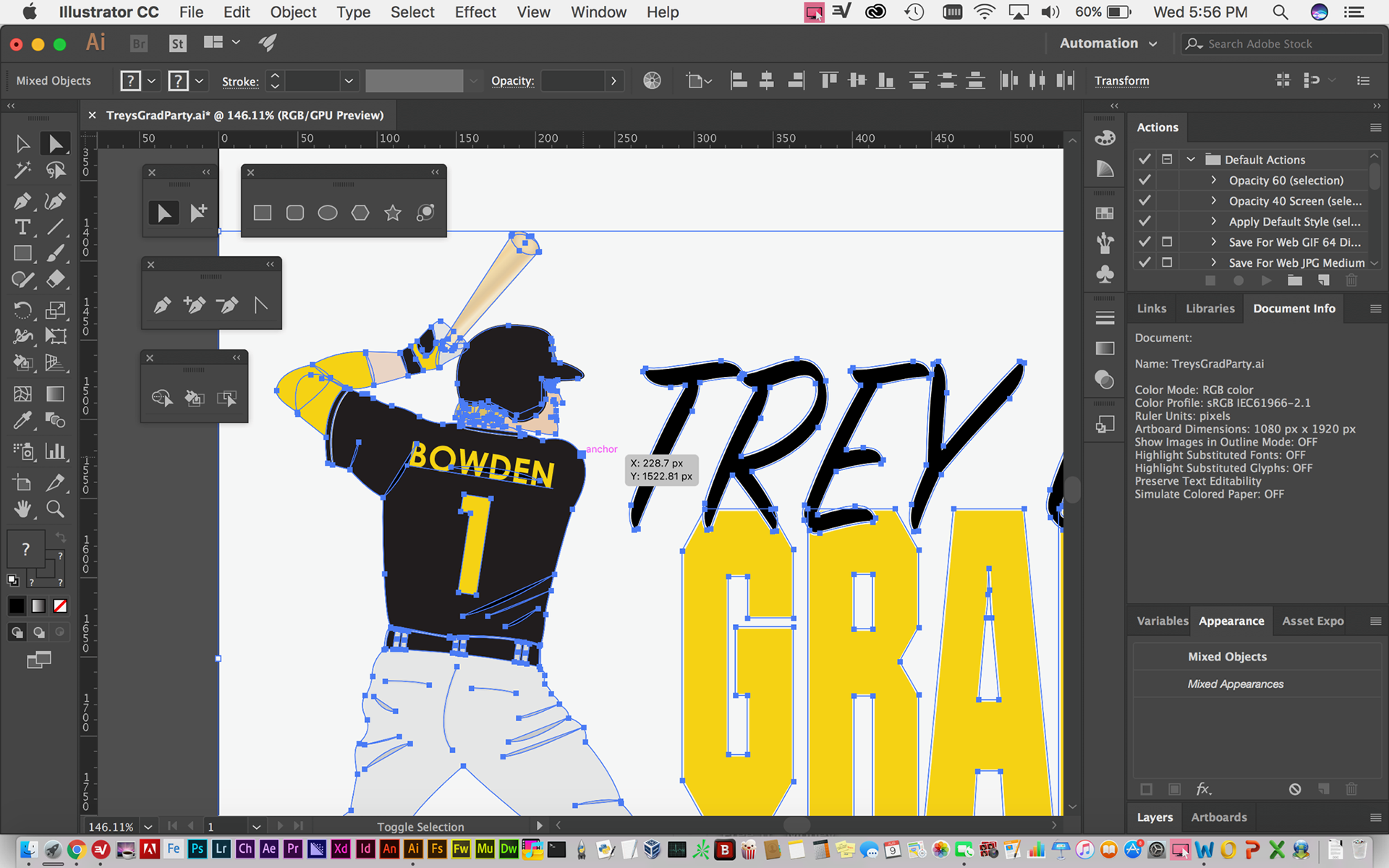Toggle Default Actions set checkmark
The height and width of the screenshot is (868, 1389).
click(1144, 159)
